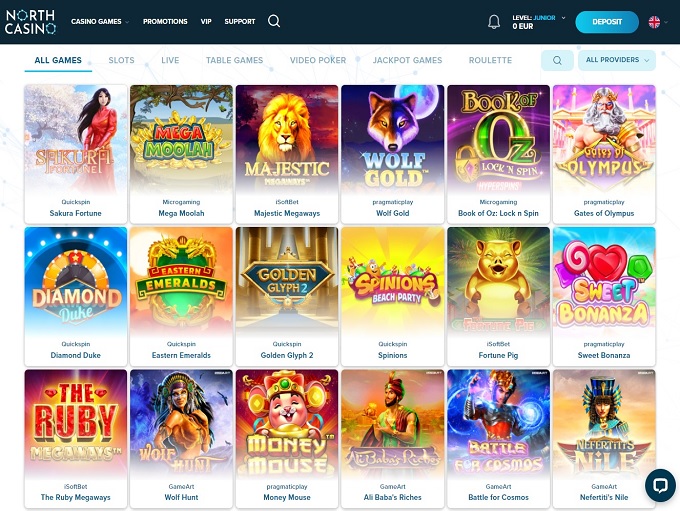Open the Wolf Gold game thumbnail
This screenshot has width=680, height=511.
[392, 154]
